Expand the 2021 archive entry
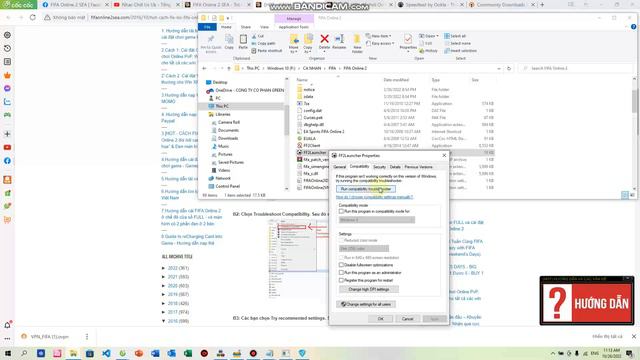The height and width of the screenshot is (360, 640). pos(164,277)
